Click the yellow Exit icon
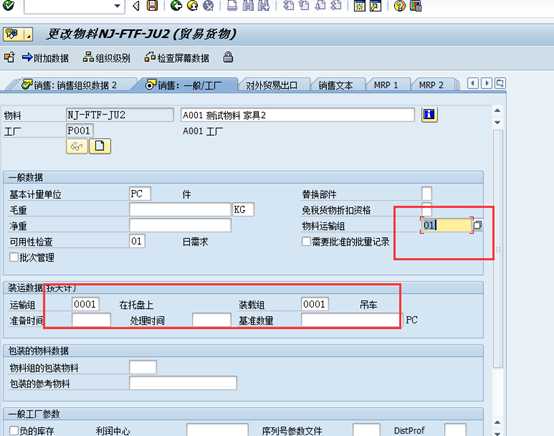This screenshot has height=436, width=554. [192, 5]
